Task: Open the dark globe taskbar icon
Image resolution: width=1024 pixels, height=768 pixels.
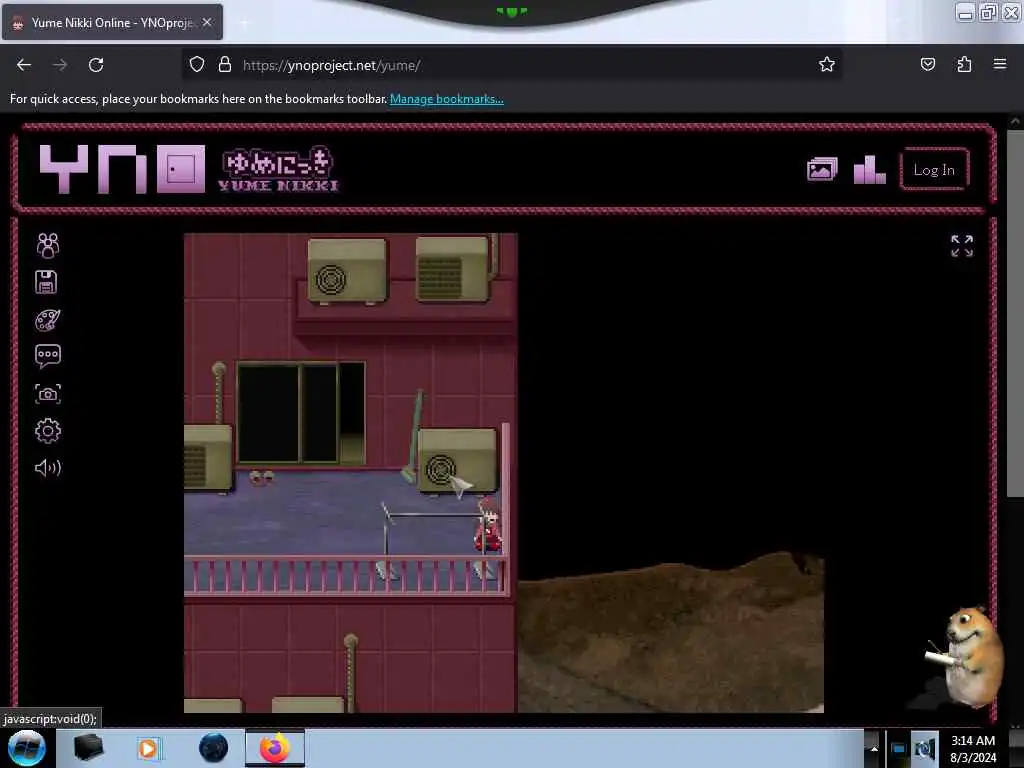Action: 214,748
